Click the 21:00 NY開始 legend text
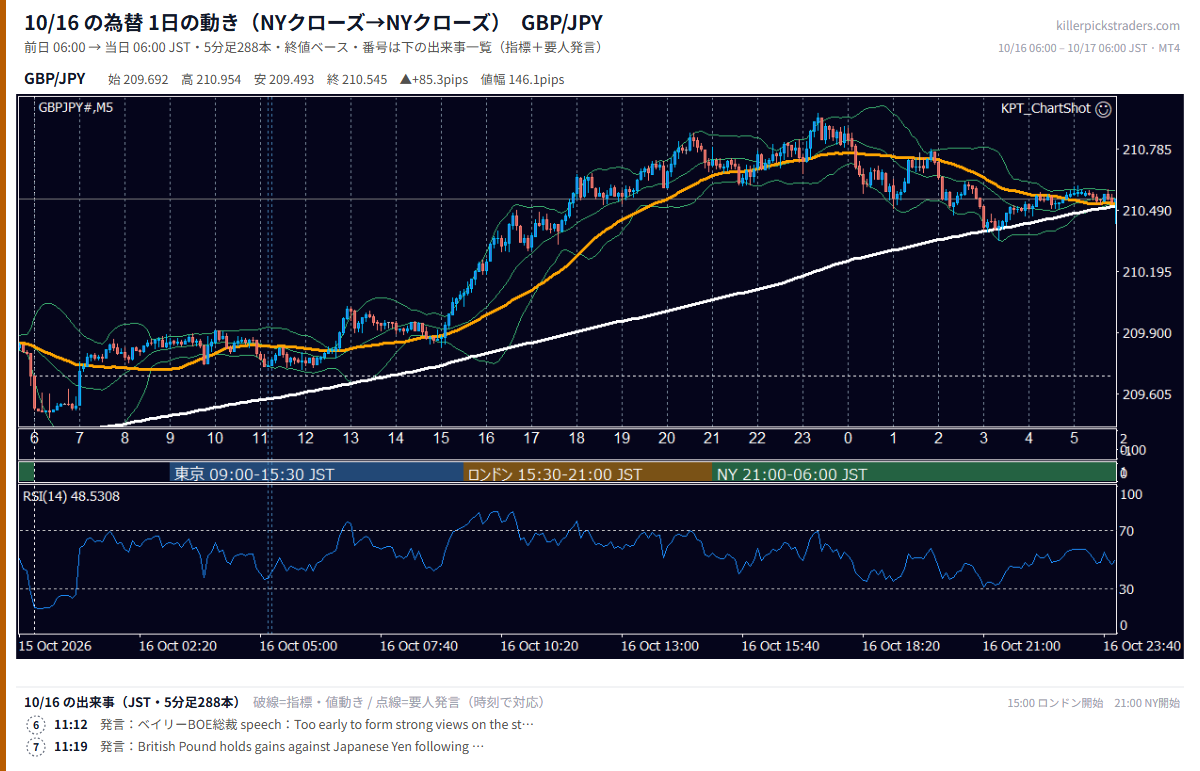 point(1148,703)
